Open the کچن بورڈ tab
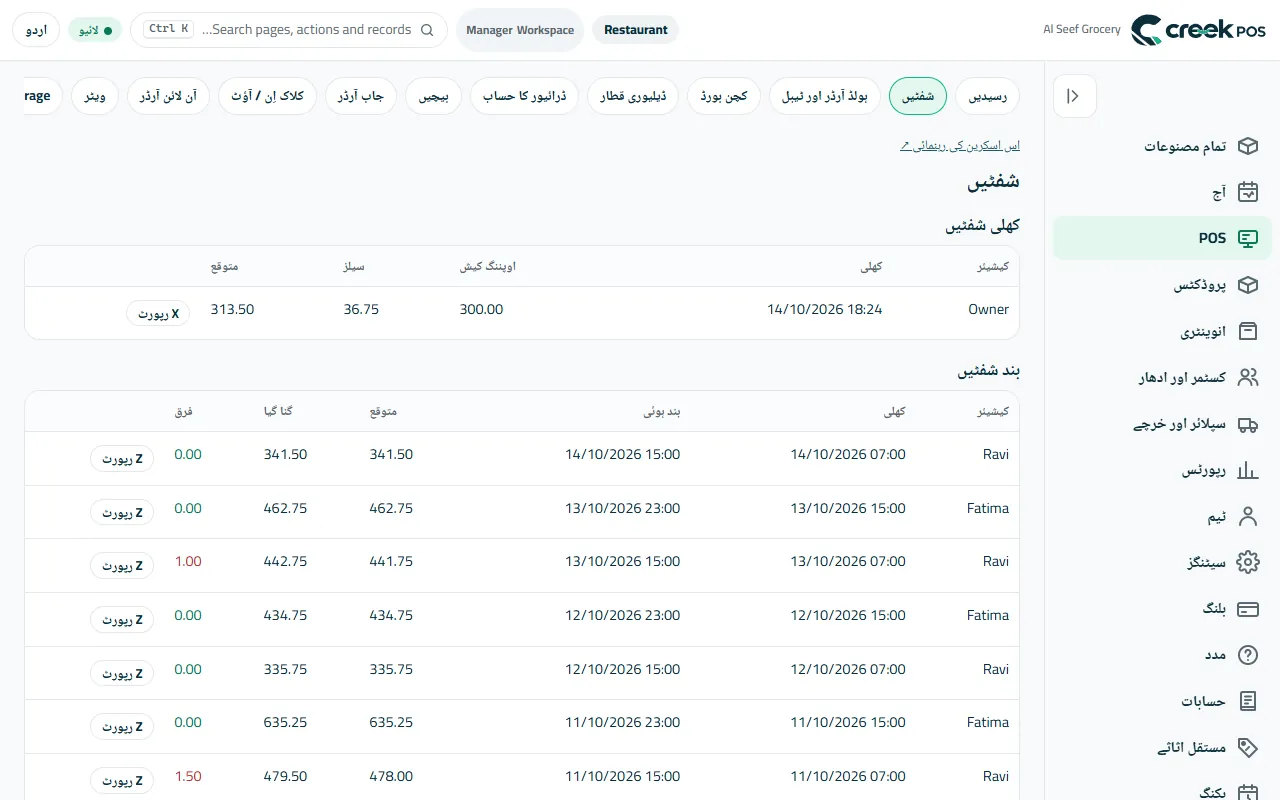 [724, 96]
